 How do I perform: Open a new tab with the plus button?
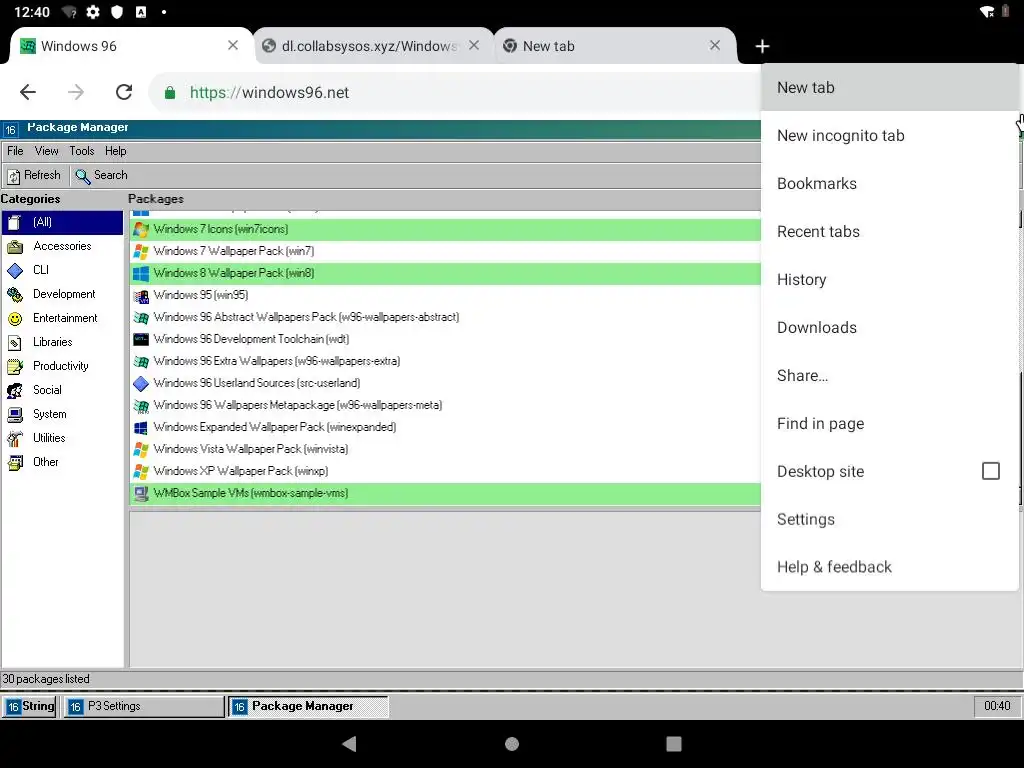[x=761, y=46]
